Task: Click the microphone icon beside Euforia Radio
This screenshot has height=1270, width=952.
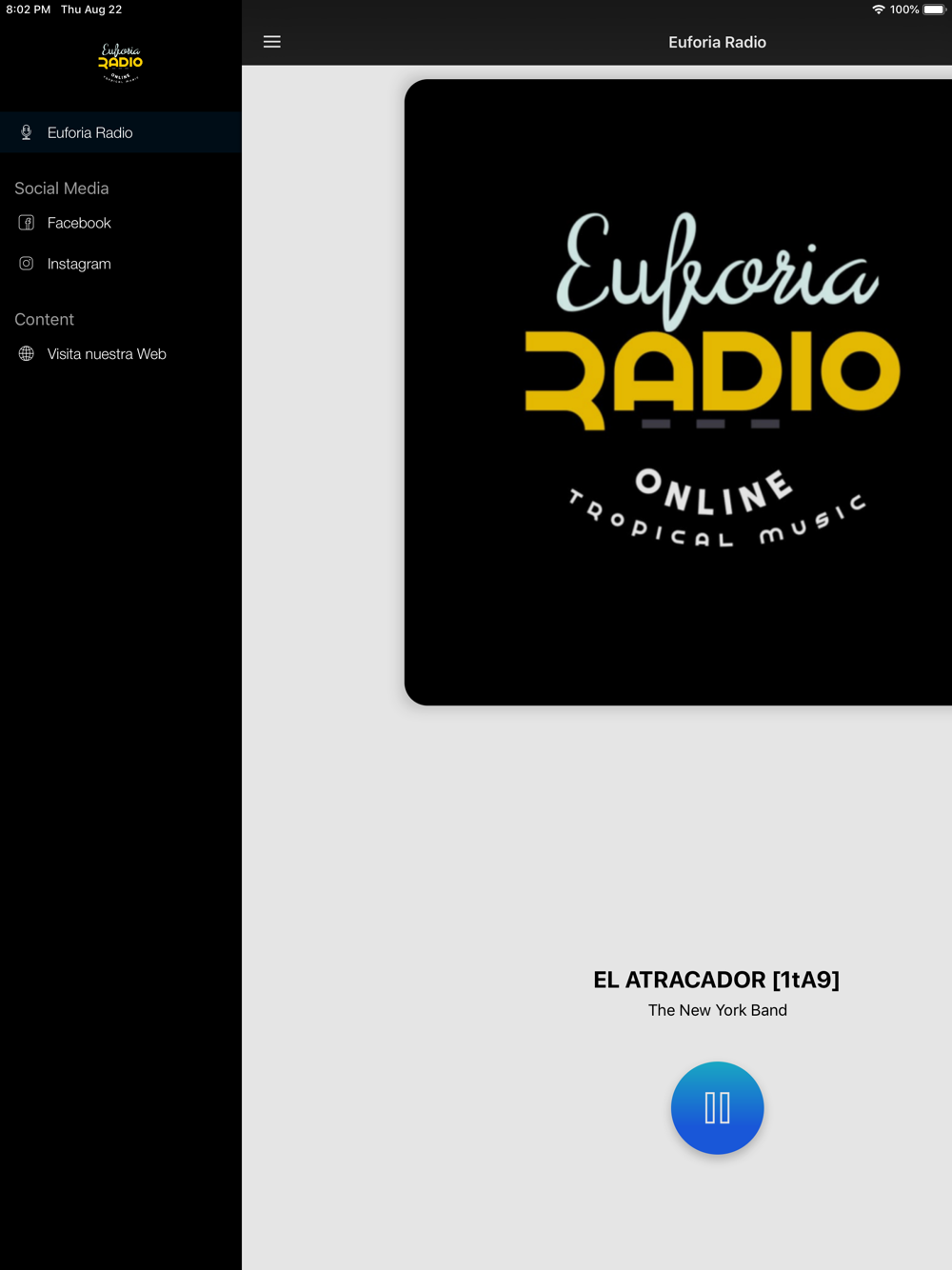Action: coord(27,132)
